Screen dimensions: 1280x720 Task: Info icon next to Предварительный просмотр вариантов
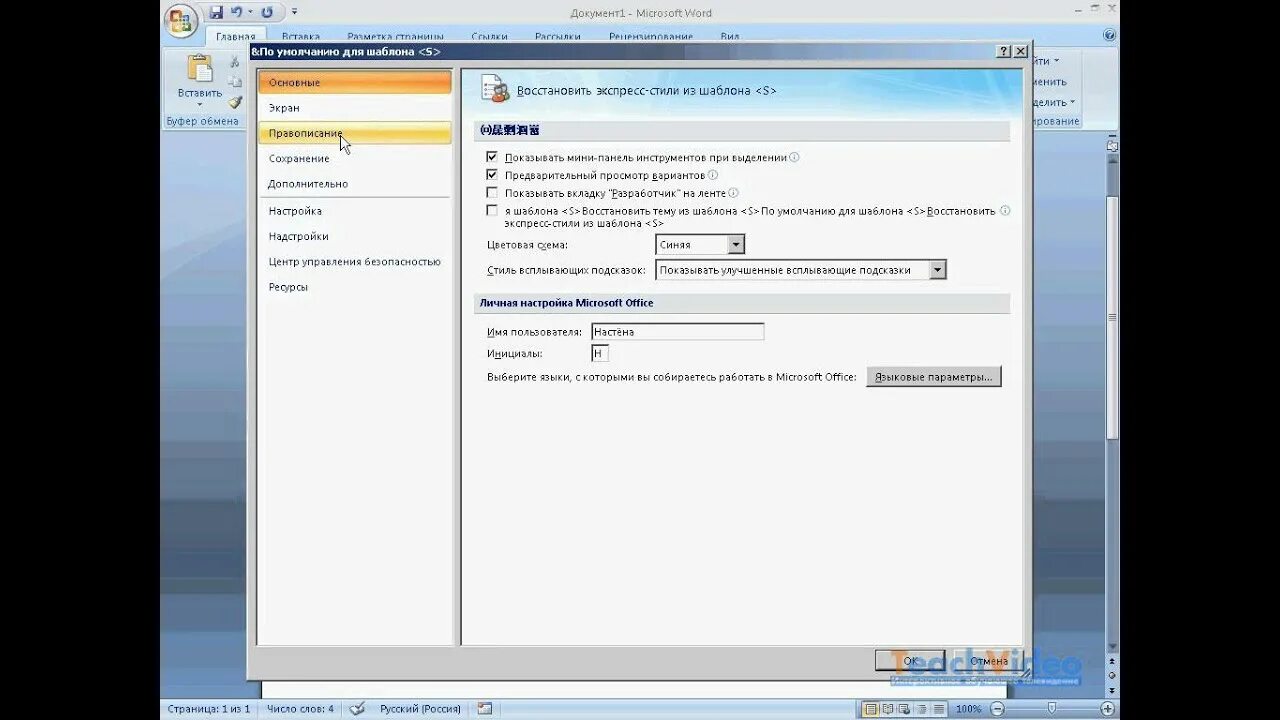tap(713, 175)
